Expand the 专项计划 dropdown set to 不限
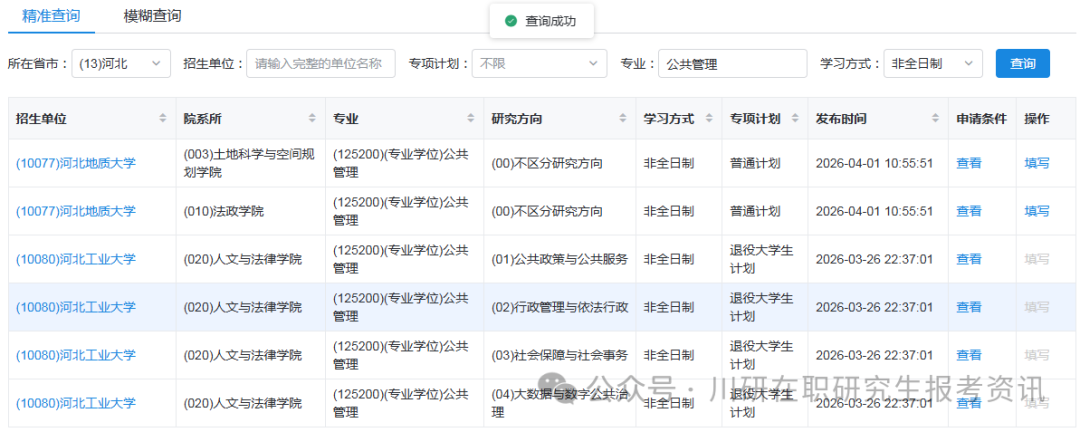The image size is (1080, 432). 539,63
